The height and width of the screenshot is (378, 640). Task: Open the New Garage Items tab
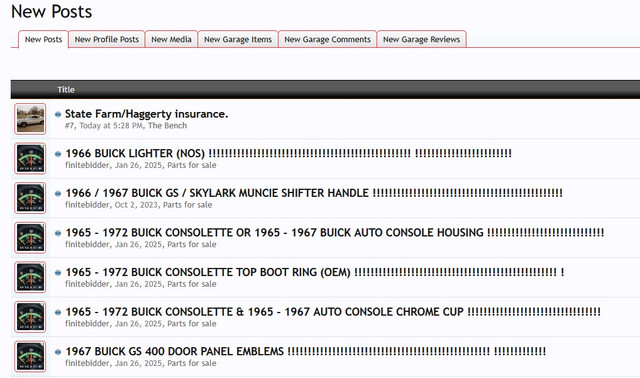pyautogui.click(x=238, y=39)
